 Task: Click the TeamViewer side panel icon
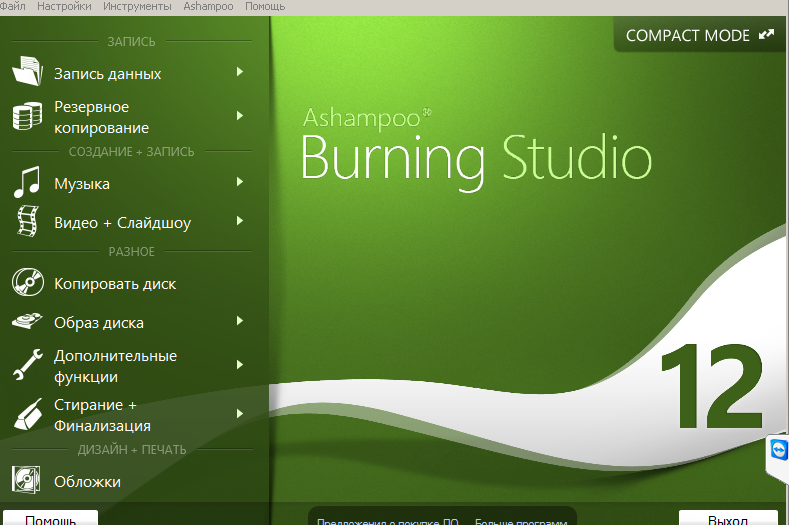click(x=779, y=449)
